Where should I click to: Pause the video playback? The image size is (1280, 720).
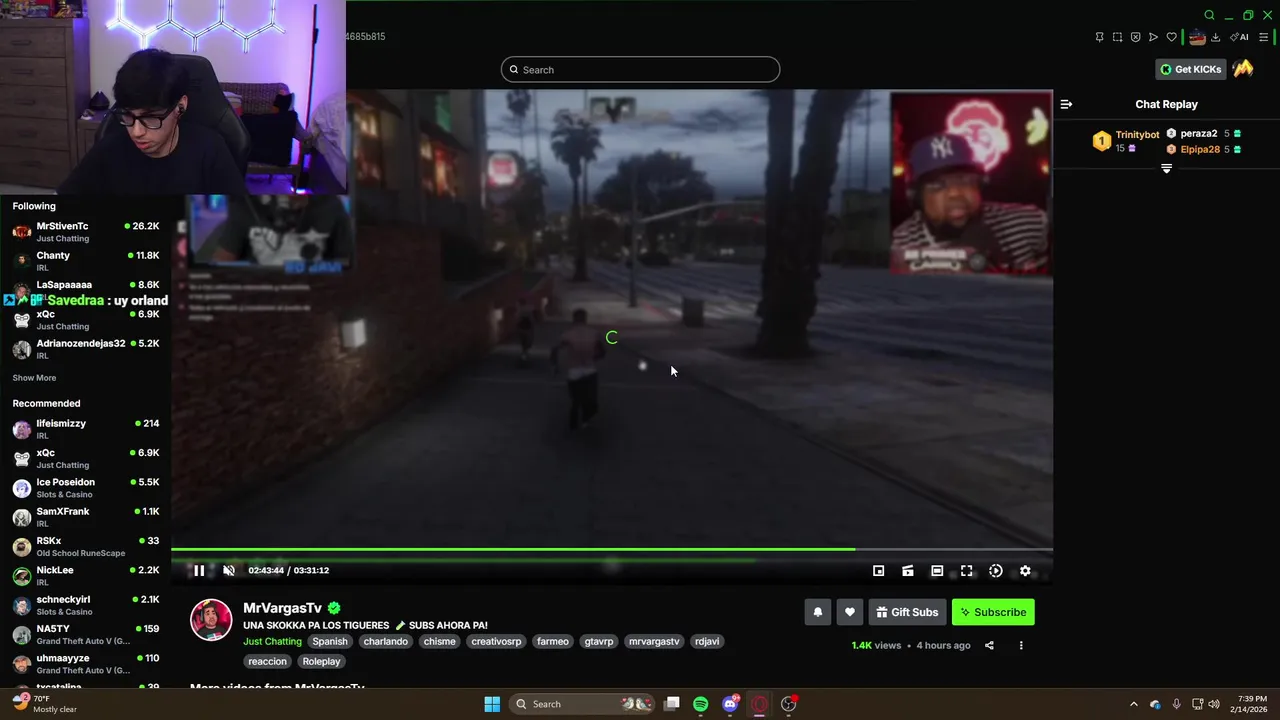coord(199,571)
